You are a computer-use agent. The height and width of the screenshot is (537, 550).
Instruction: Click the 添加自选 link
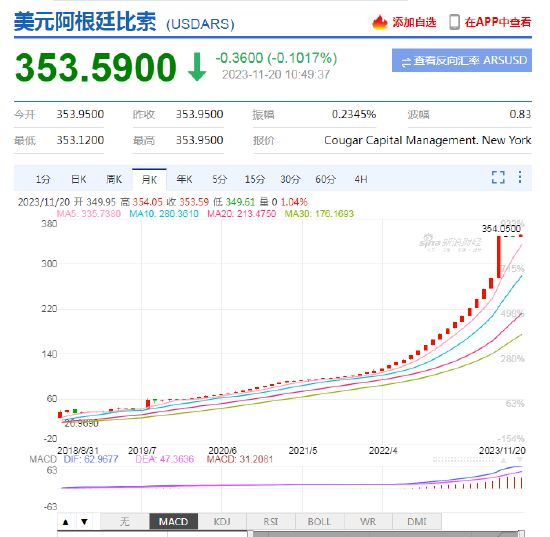click(x=414, y=22)
